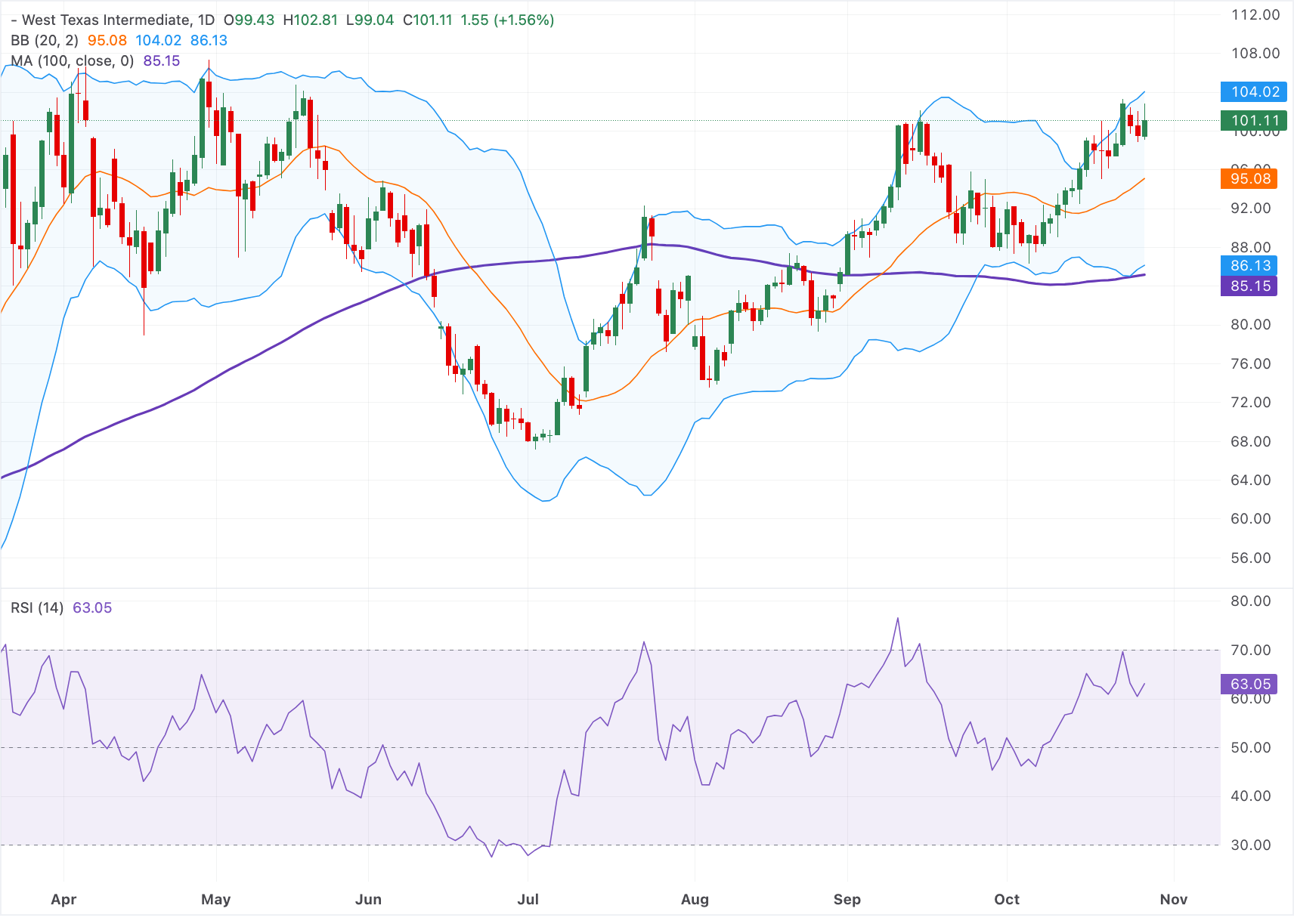Click the West Texas Intermediate, 1D chart title
Image resolution: width=1294 pixels, height=924 pixels.
(113, 20)
